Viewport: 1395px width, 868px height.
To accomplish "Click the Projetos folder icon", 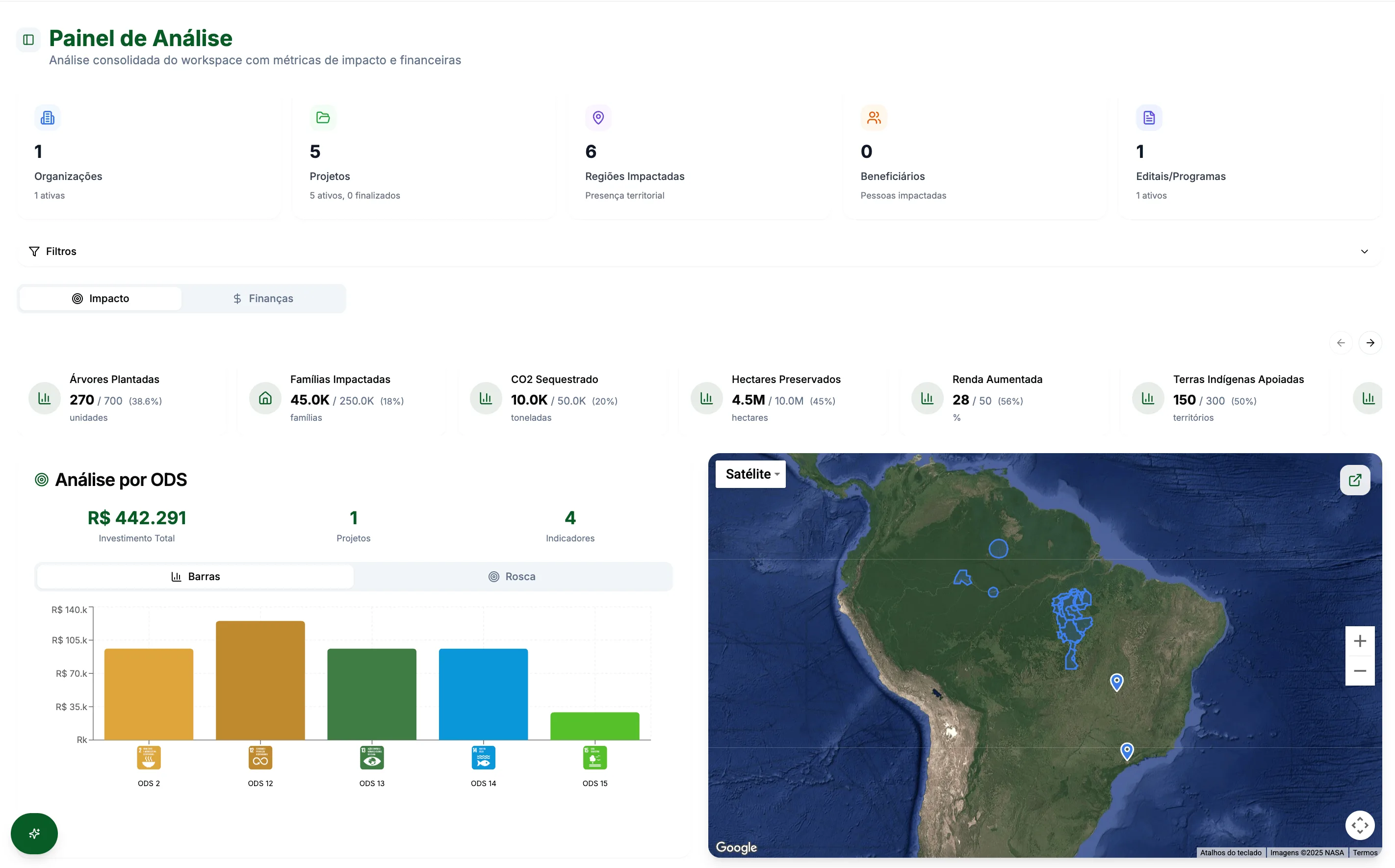I will [323, 118].
